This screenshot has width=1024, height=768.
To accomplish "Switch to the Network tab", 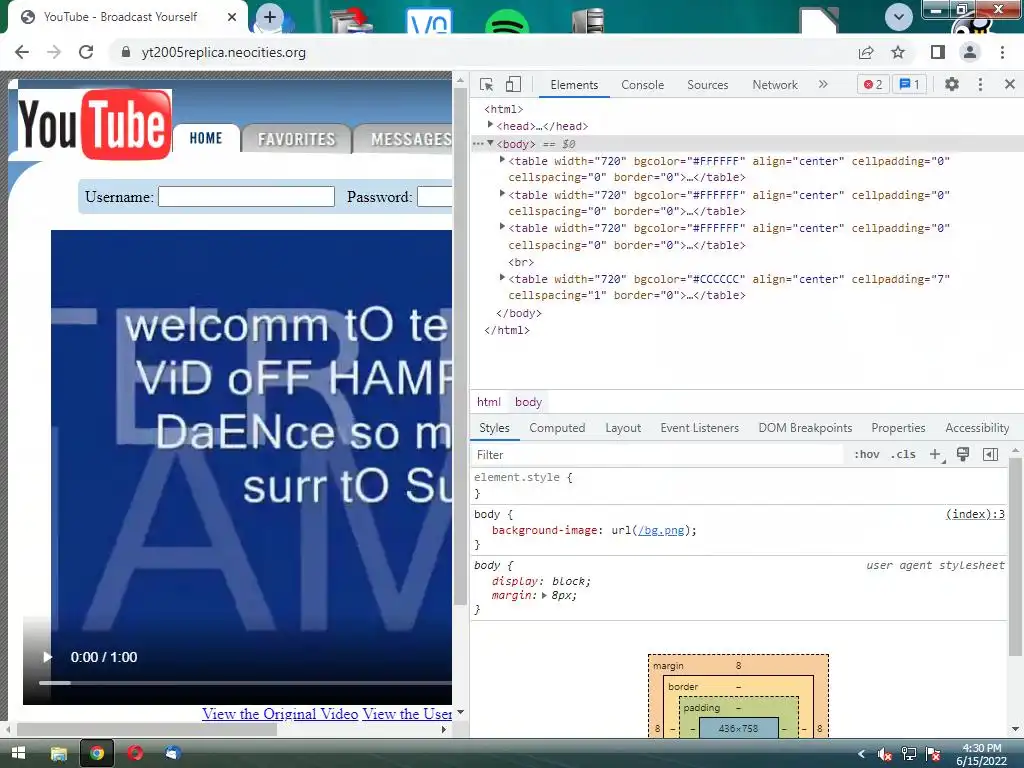I will (775, 85).
